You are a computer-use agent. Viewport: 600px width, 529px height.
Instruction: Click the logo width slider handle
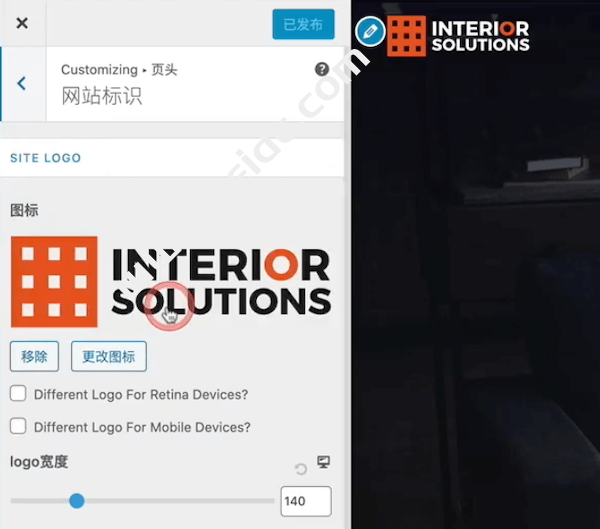77,501
